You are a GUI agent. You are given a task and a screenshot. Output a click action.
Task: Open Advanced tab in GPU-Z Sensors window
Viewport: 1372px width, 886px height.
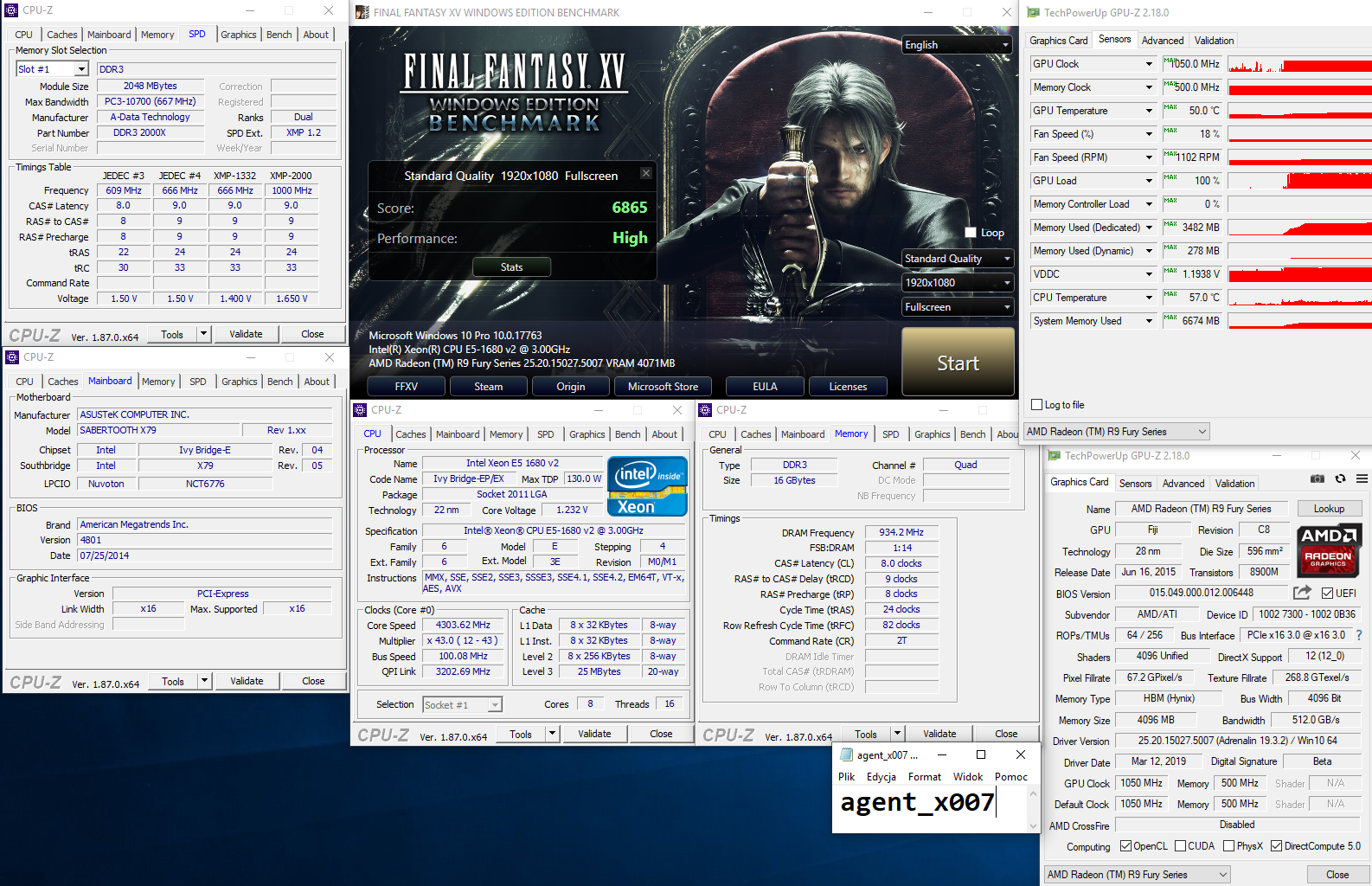[1163, 41]
